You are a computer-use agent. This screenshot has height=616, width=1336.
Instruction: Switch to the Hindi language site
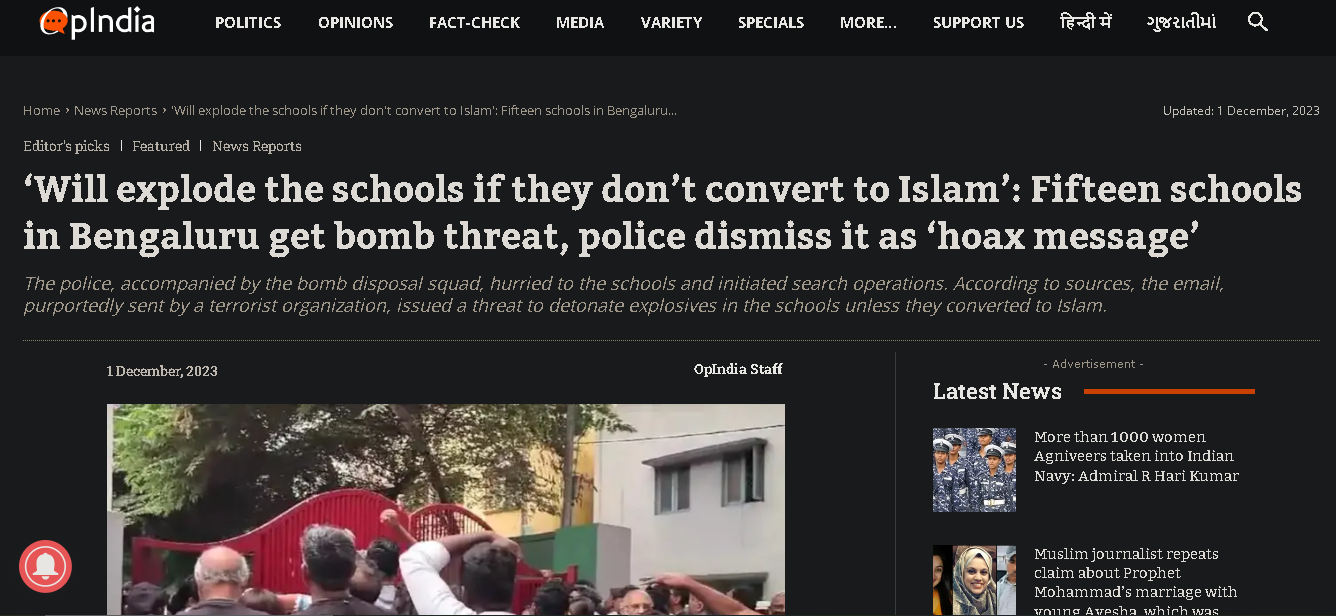pos(1085,22)
